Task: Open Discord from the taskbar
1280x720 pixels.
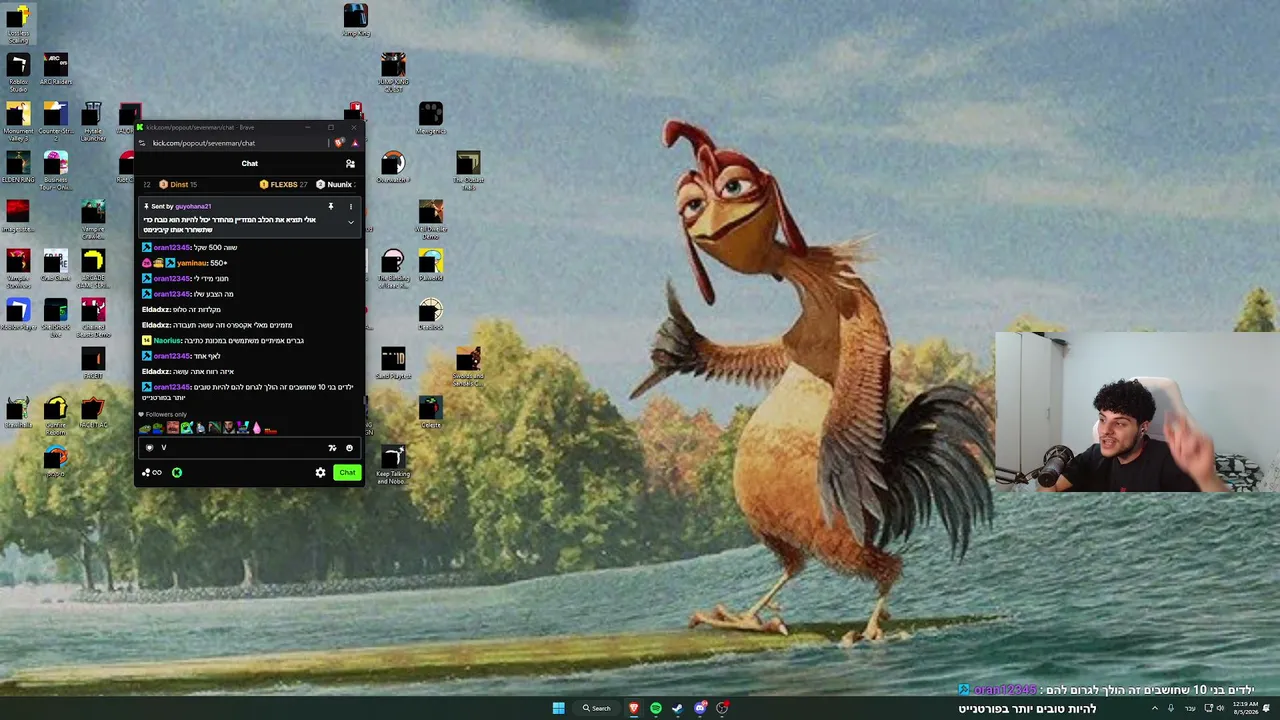Action: coord(700,708)
